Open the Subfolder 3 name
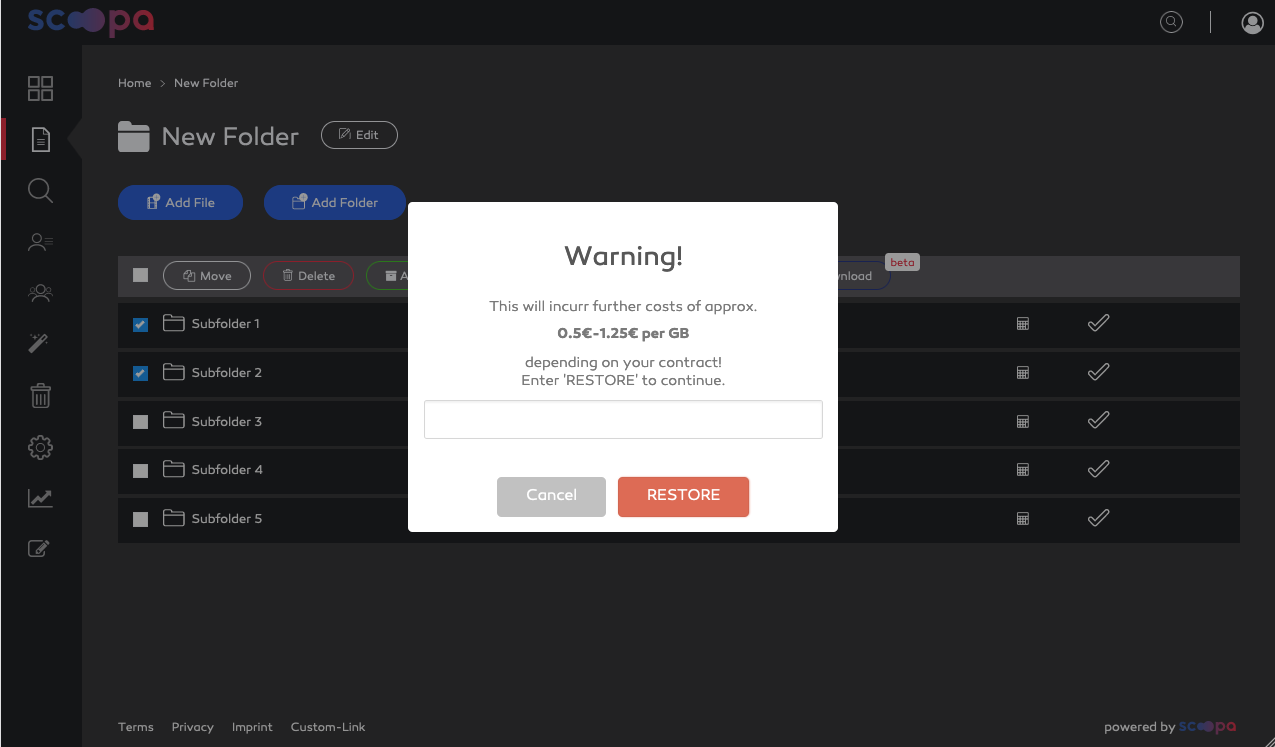 (227, 422)
